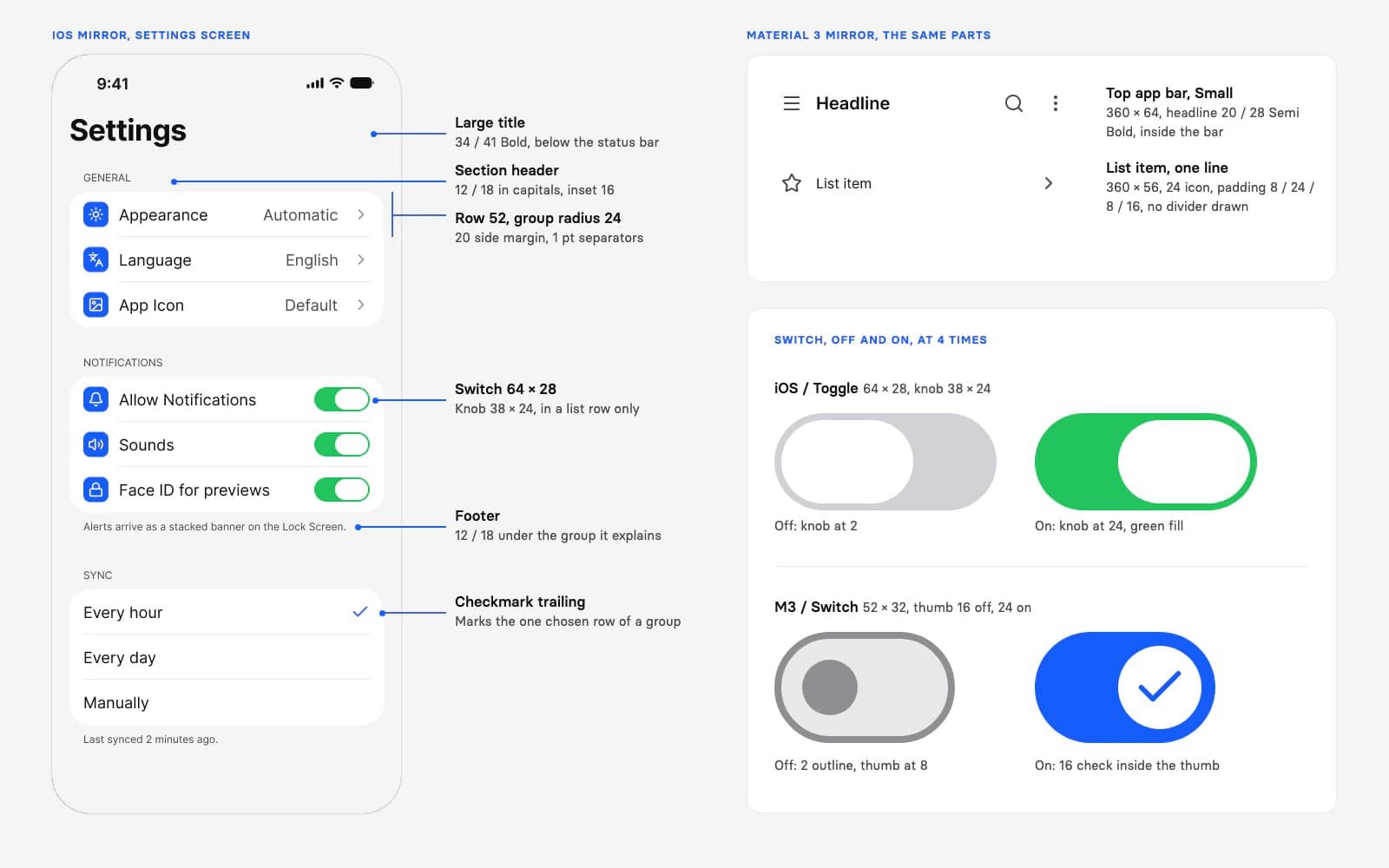Viewport: 1389px width, 868px height.
Task: Open the three-dot overflow menu
Action: (1056, 103)
